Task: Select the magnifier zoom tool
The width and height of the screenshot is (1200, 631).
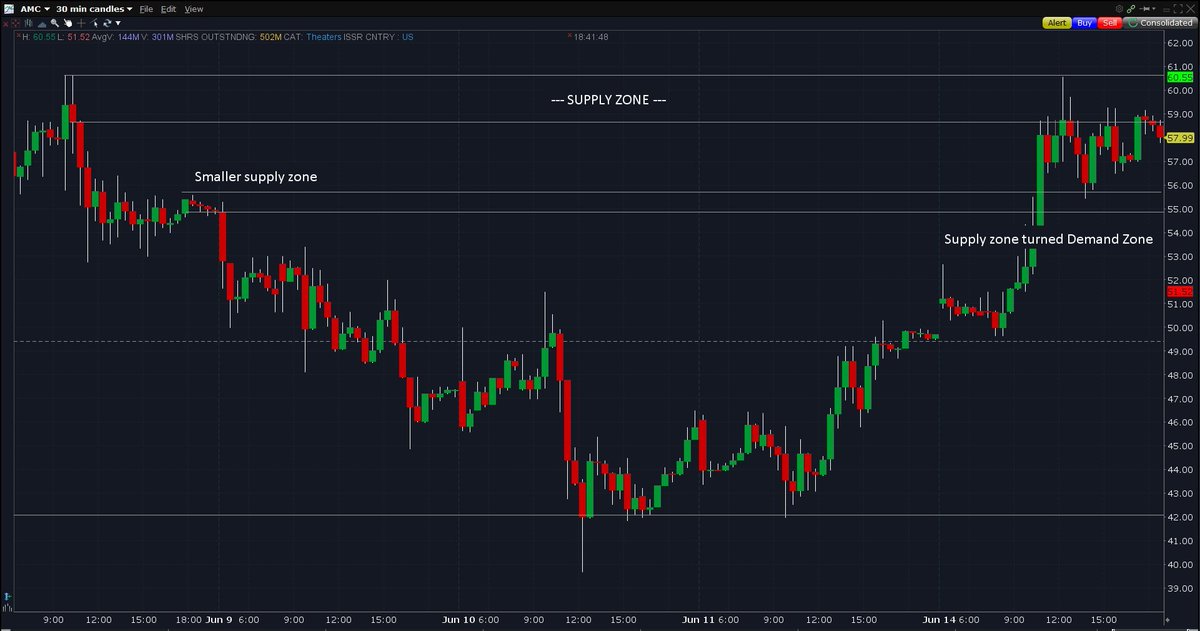Action: (54, 23)
